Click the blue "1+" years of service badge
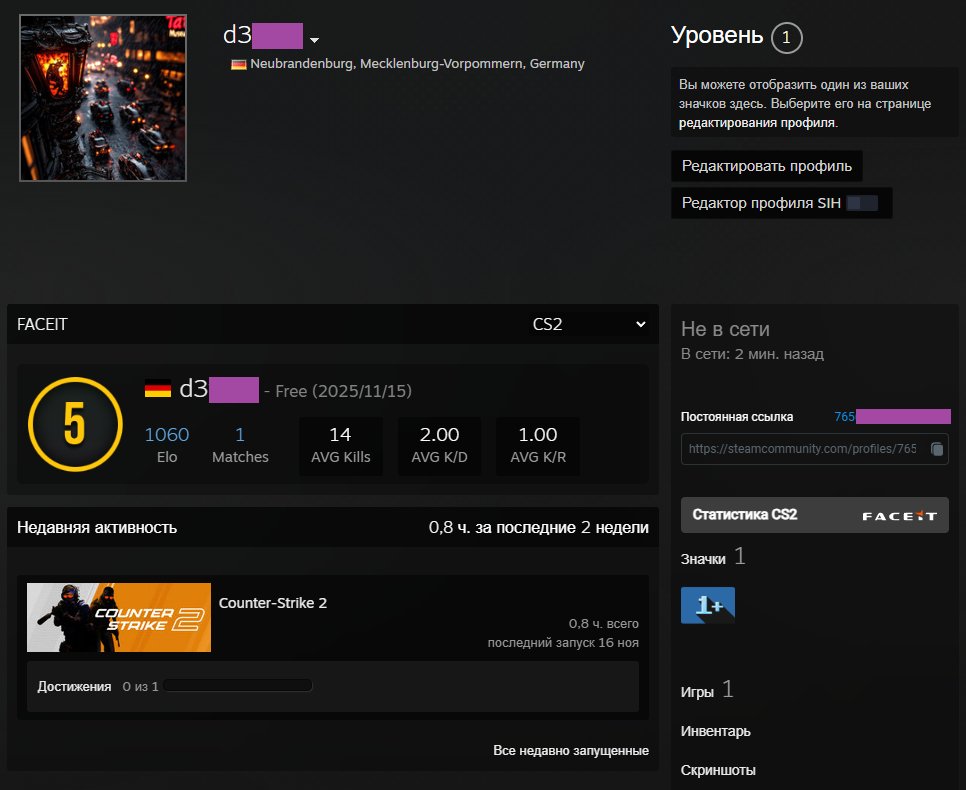Viewport: 966px width, 790px height. (x=707, y=604)
